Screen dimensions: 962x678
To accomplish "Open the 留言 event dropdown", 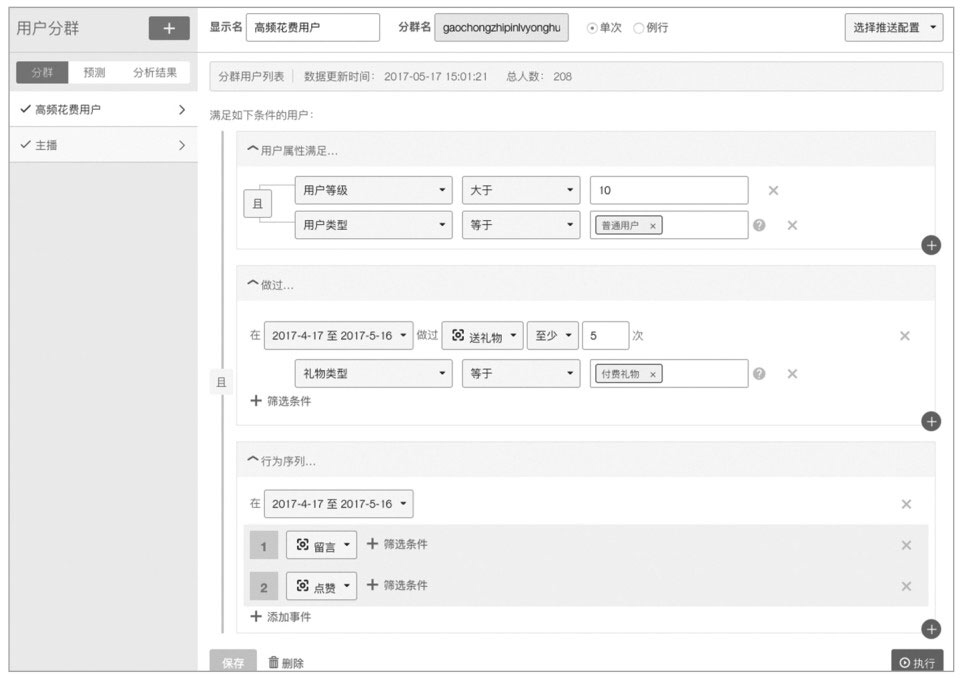I will 321,545.
